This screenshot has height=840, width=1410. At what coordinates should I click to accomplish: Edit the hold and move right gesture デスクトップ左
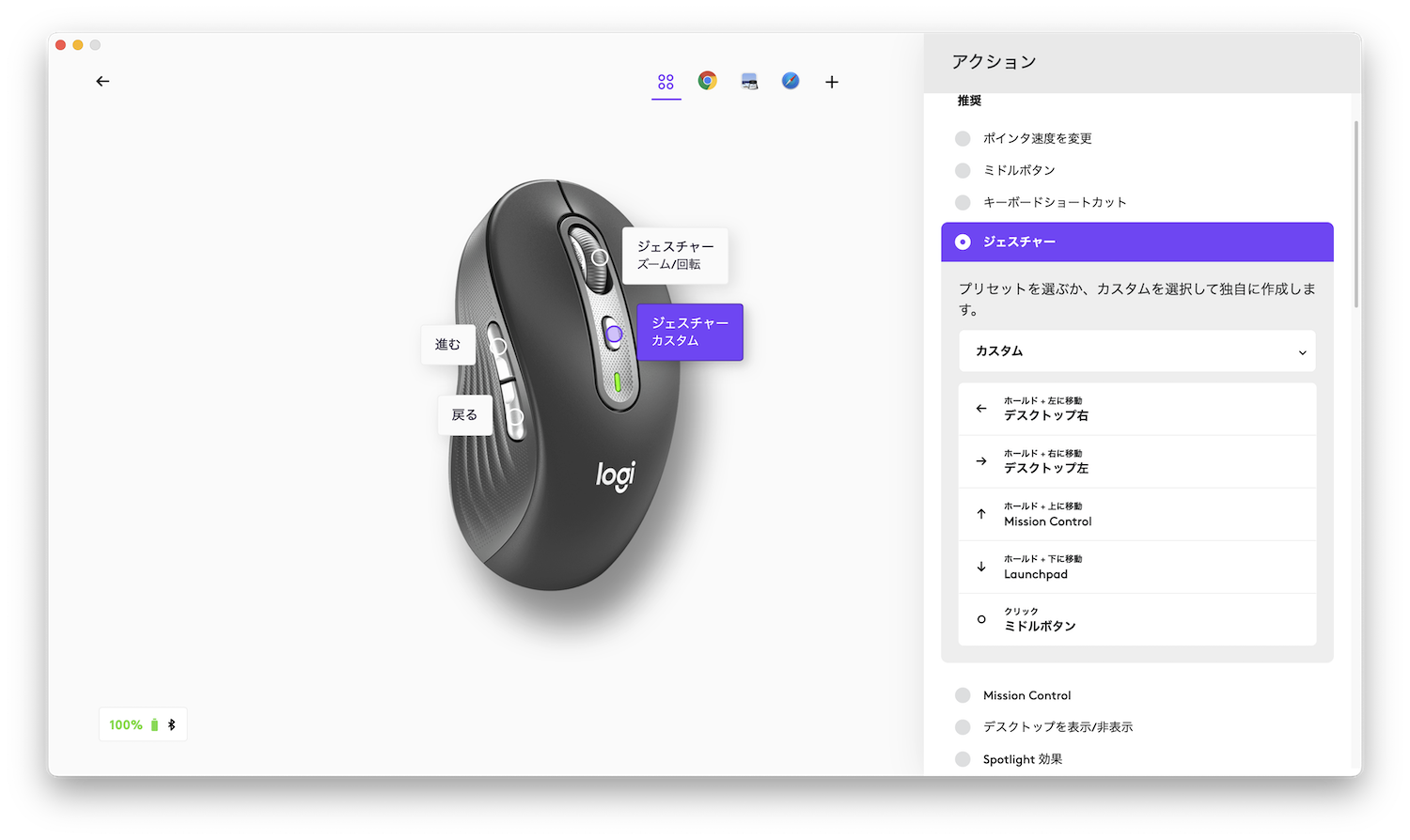1137,461
